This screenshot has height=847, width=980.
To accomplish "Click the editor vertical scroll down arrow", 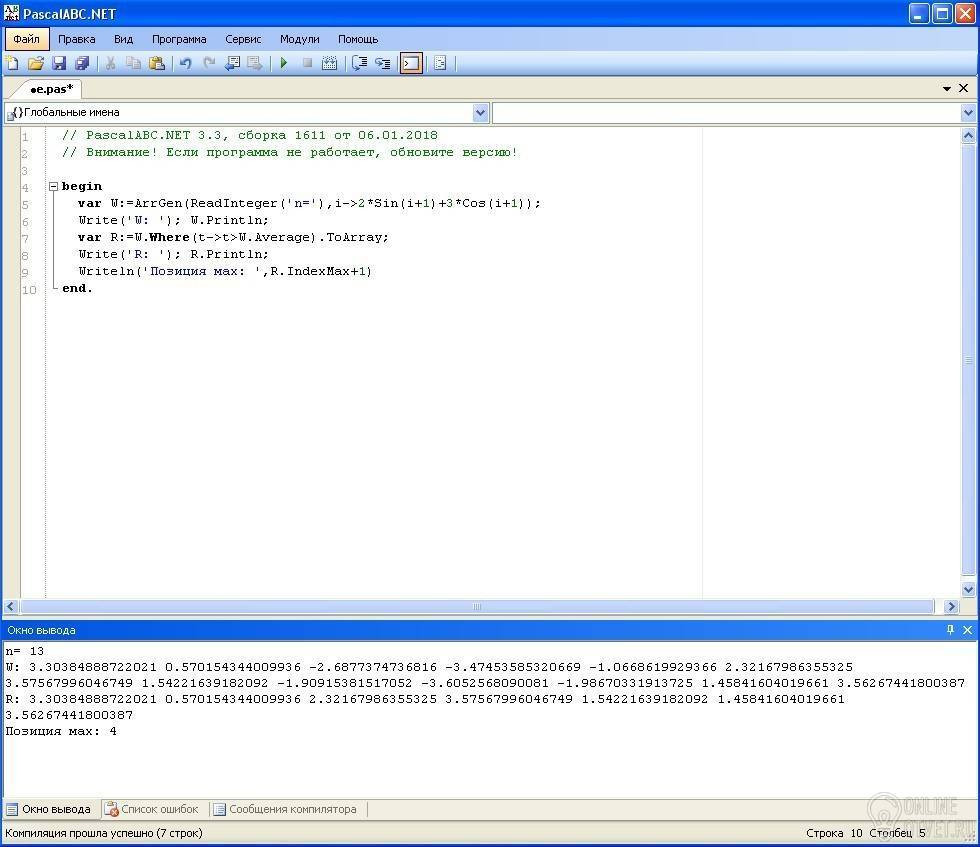I will pyautogui.click(x=968, y=589).
